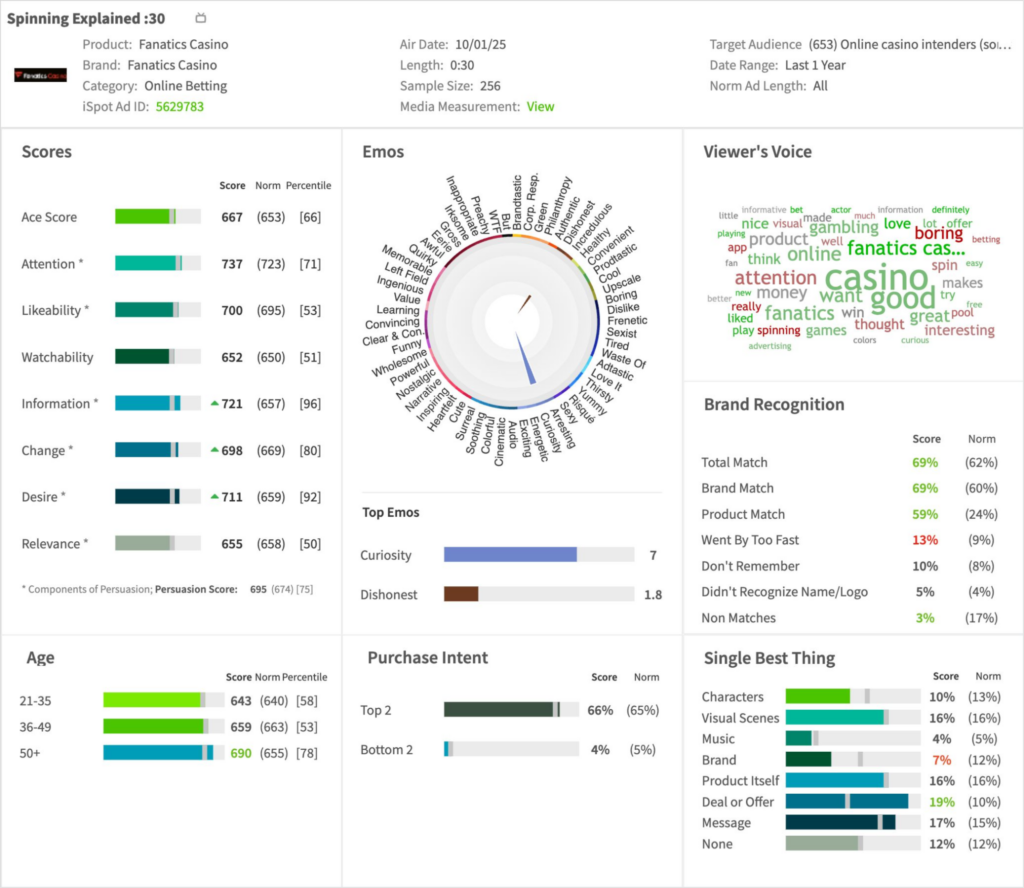Click the Product Match 59% score
The image size is (1024, 888).
(x=925, y=514)
